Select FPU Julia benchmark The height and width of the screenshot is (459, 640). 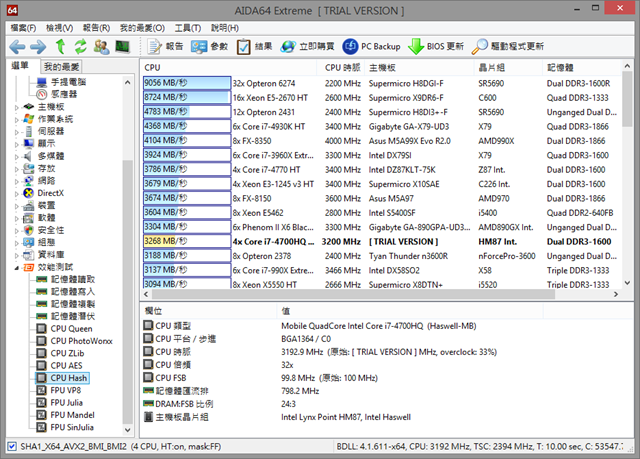pos(66,403)
